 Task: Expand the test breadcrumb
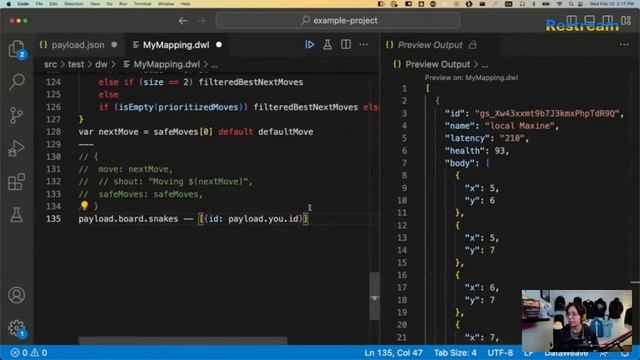76,64
